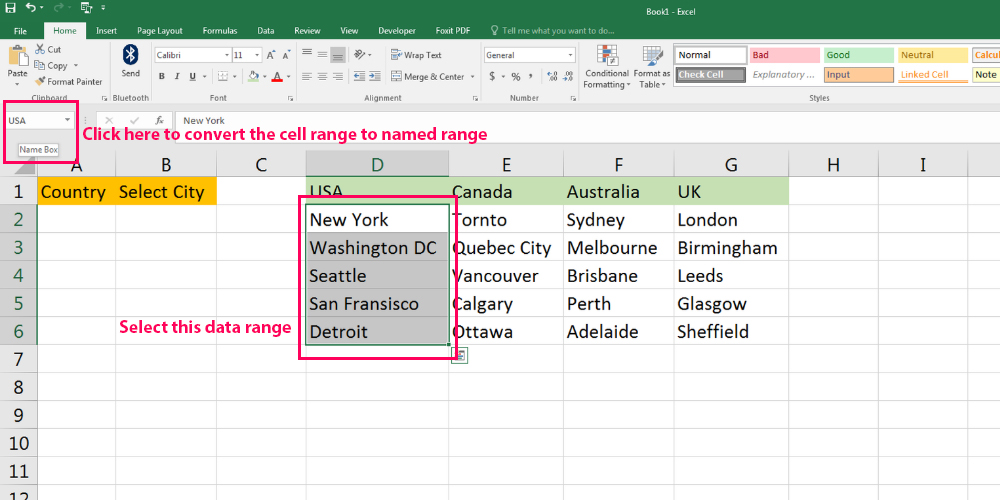This screenshot has width=1000, height=500.
Task: Open the Name Box dropdown arrow
Action: coord(68,121)
